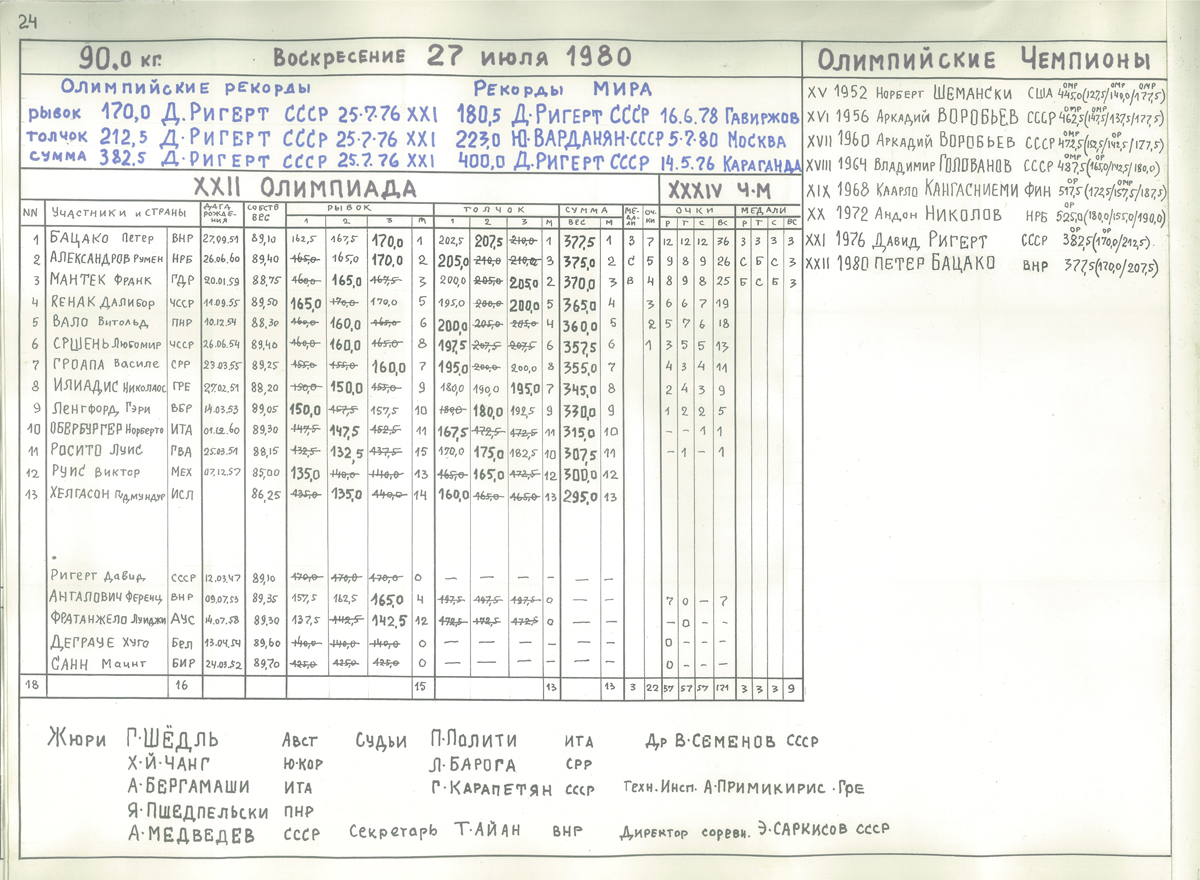The width and height of the screenshot is (1200, 880).
Task: Click the page number 24
Action: [x=27, y=22]
